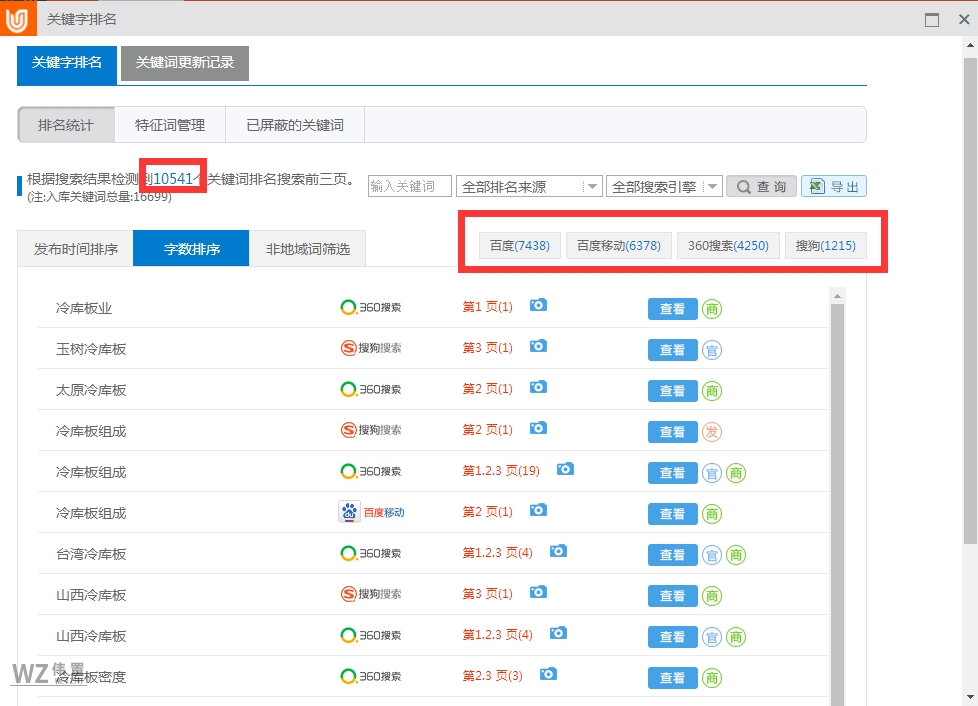
Task: Click the Excel icon on 导出 button
Action: click(816, 185)
